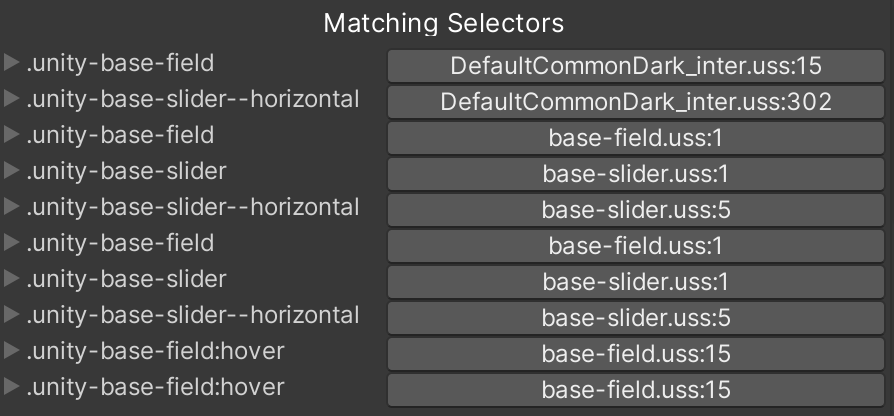Expand the second .unity-base-slider--horizontal selector
Viewport: 894px width, 416px height.
pyautogui.click(x=12, y=208)
